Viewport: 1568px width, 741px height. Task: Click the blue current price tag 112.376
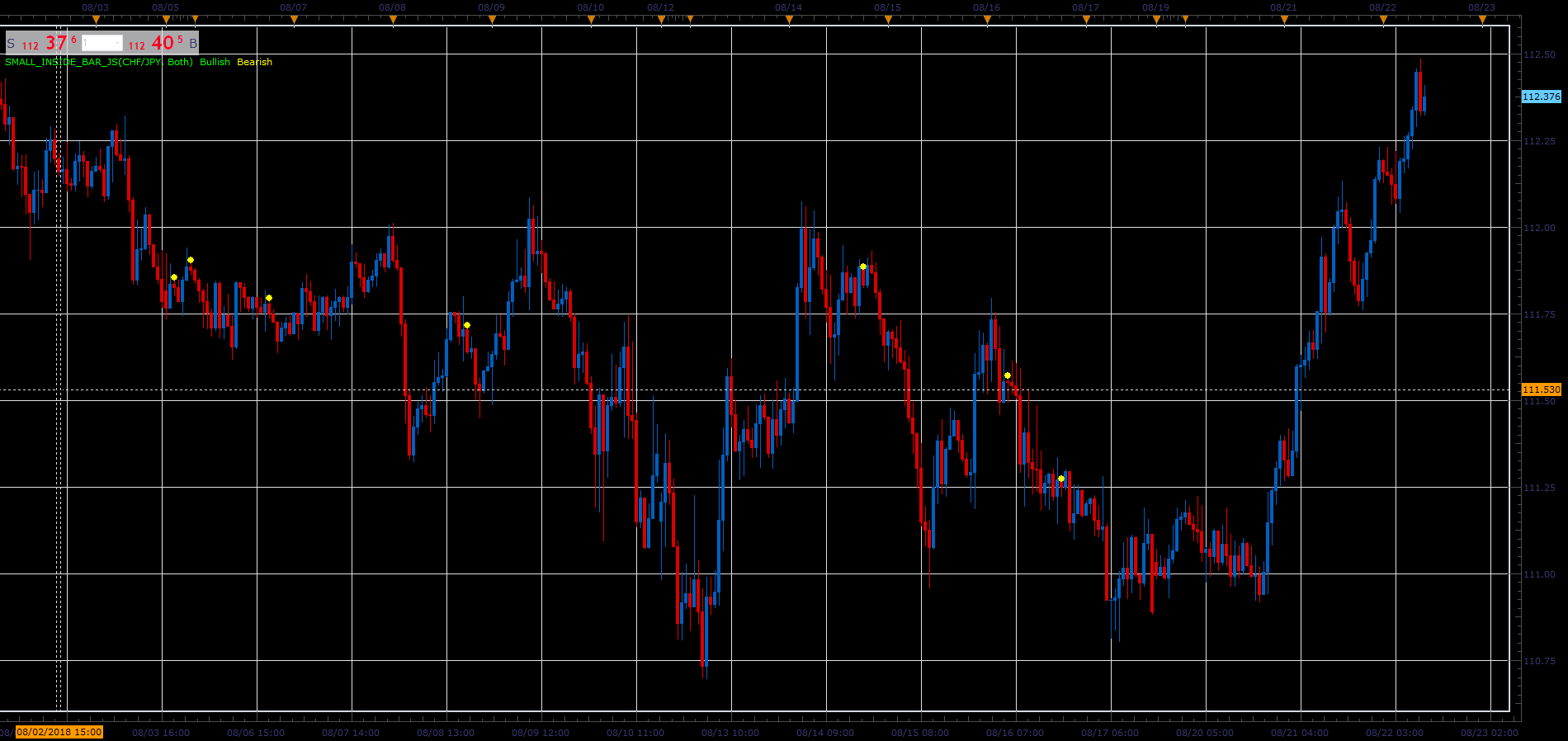tap(1541, 97)
